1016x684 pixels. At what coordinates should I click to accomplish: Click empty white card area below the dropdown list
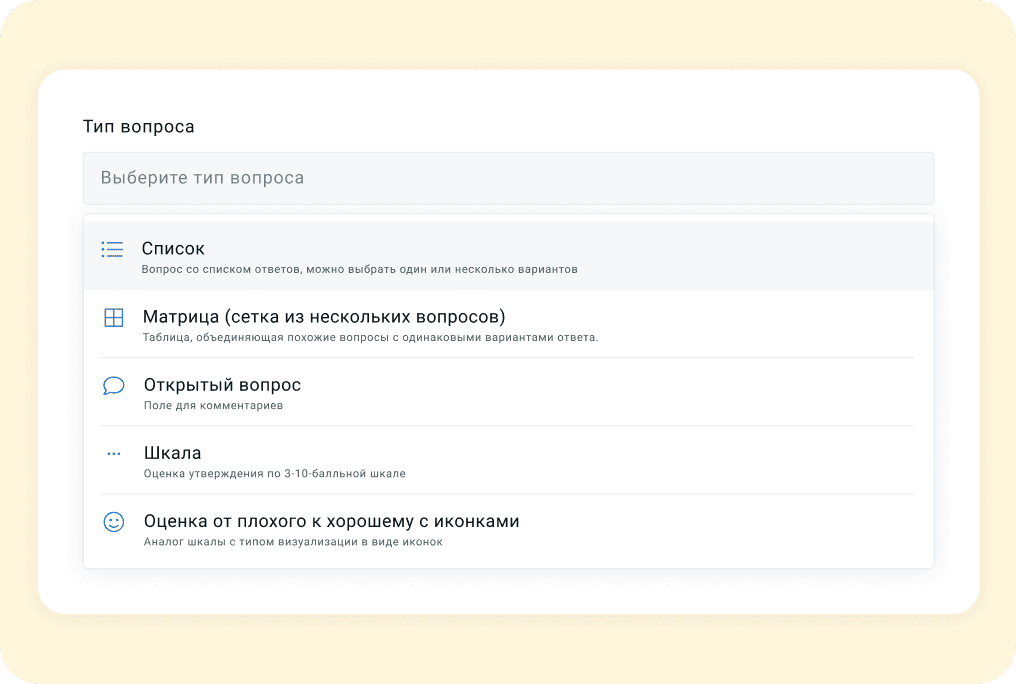coord(508,591)
